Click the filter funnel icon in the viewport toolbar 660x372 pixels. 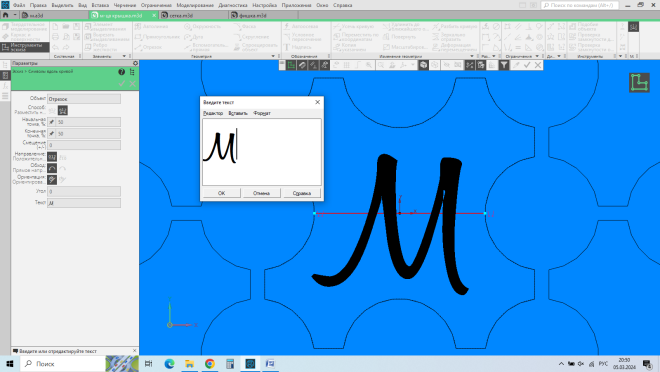pos(504,65)
